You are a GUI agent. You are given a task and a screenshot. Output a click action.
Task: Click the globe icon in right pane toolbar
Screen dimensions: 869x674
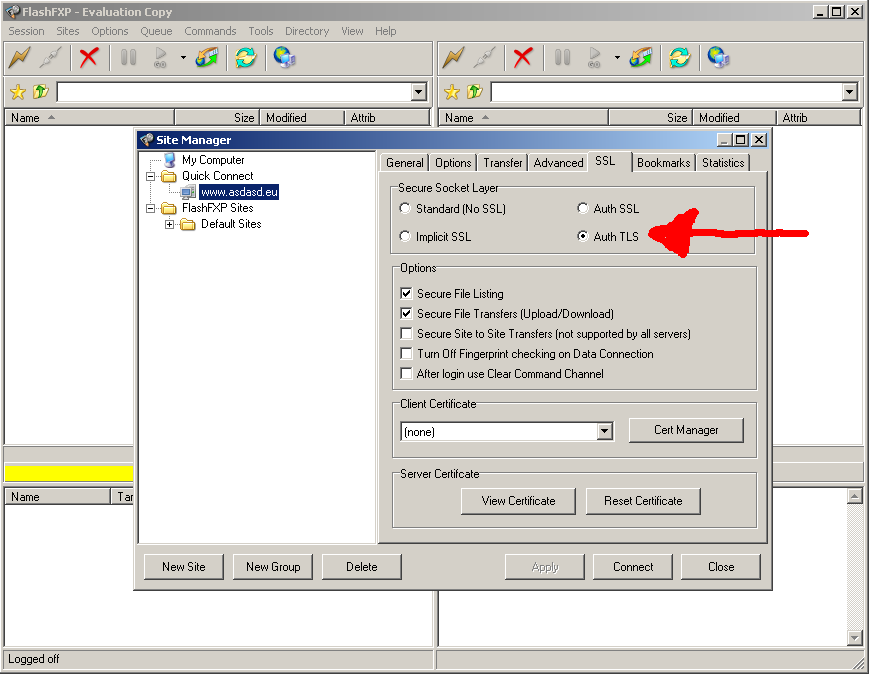[718, 57]
